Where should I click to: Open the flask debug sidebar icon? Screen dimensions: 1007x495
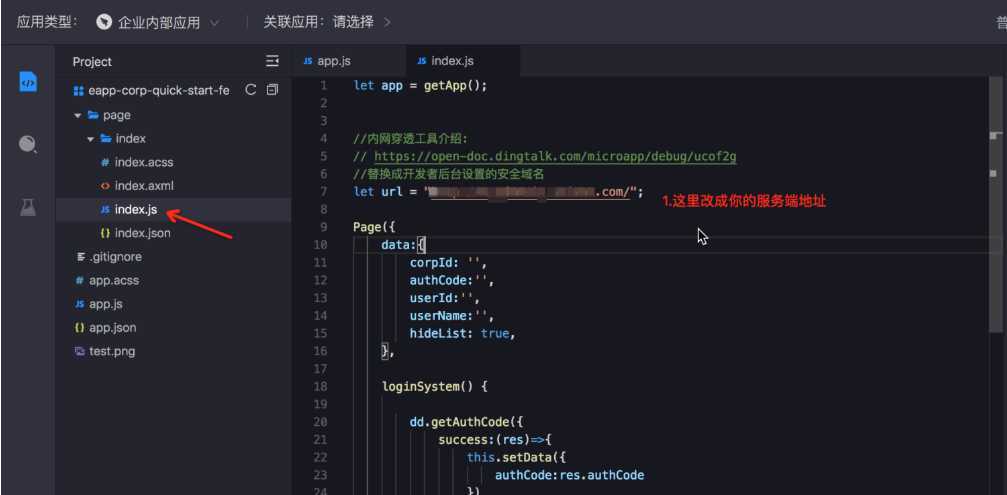28,207
